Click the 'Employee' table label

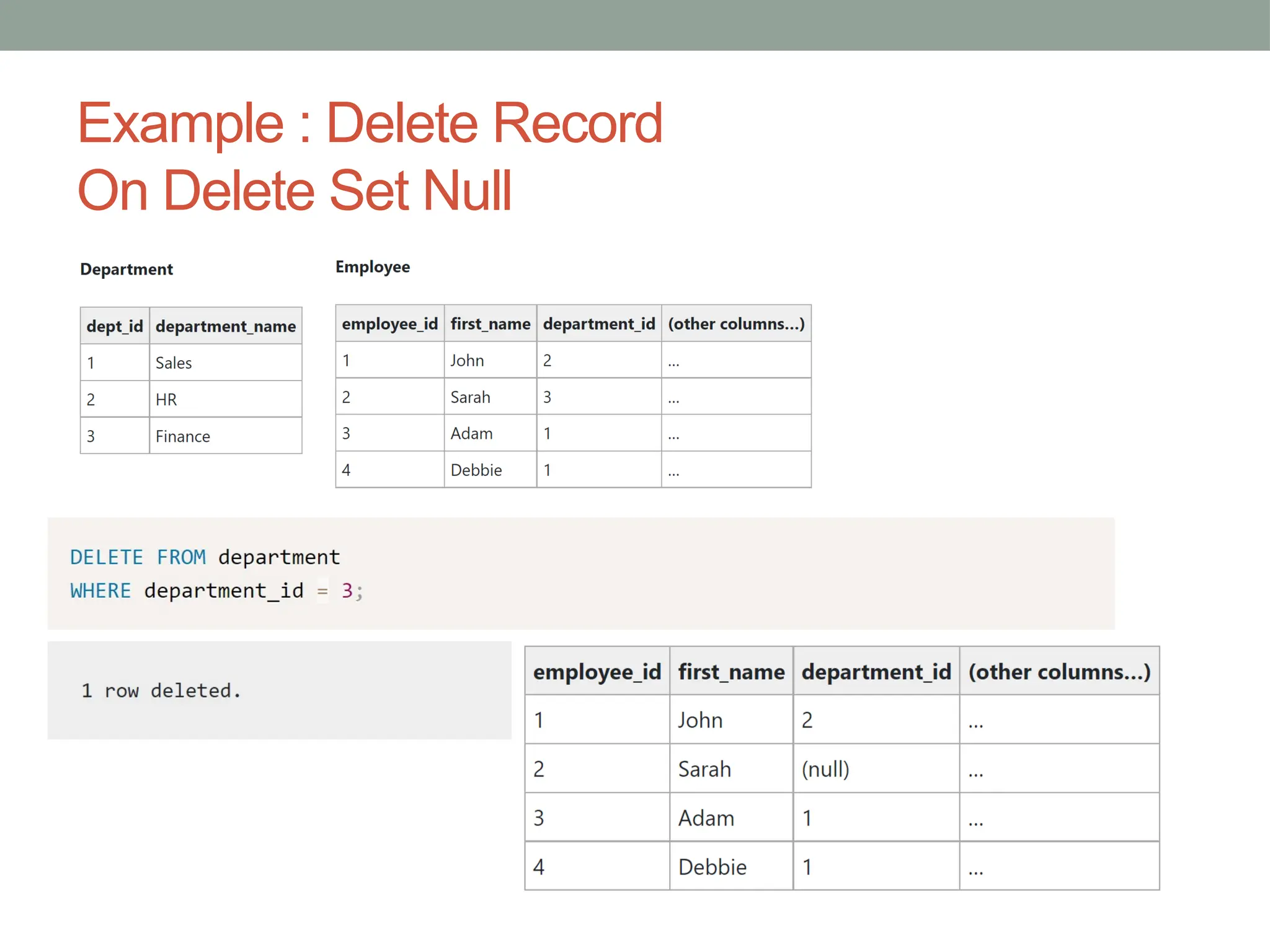(373, 267)
